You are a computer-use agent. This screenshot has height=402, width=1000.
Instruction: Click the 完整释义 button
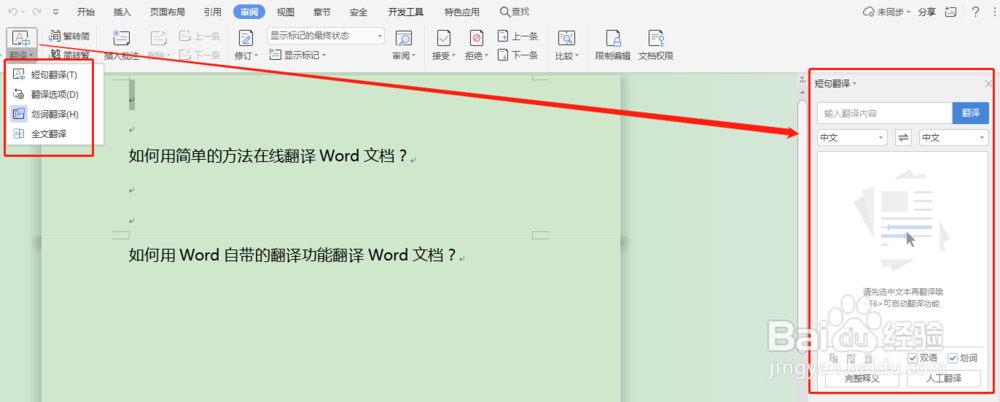click(862, 378)
